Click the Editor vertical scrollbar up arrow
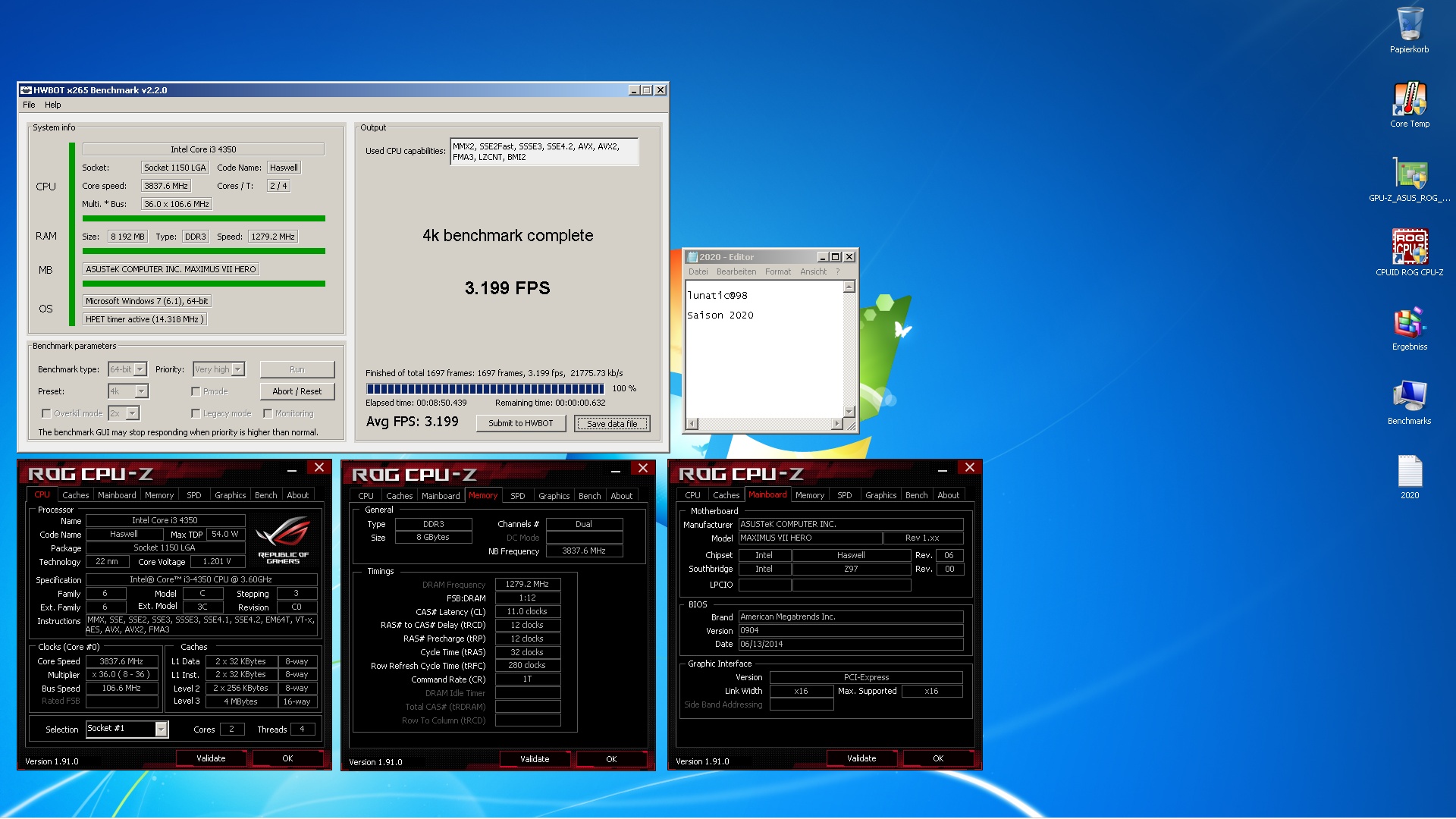 [x=849, y=287]
